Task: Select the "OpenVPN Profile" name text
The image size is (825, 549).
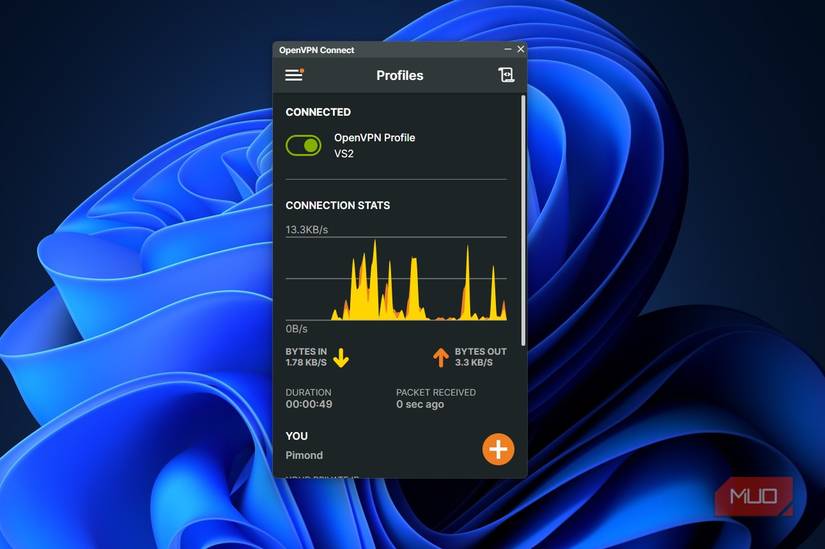Action: [375, 137]
